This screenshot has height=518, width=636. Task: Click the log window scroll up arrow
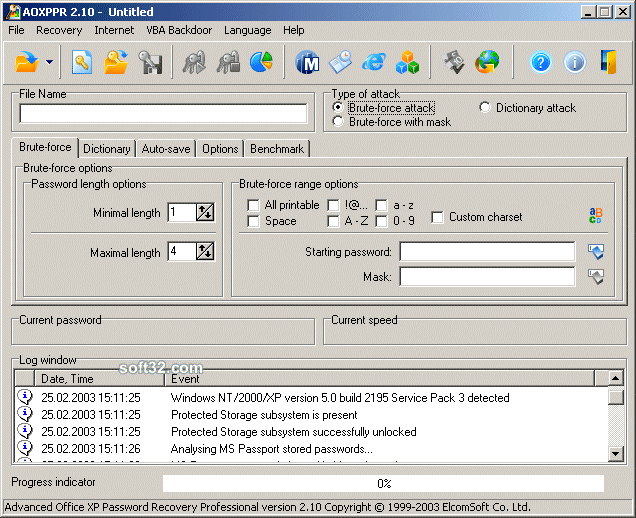tap(616, 378)
